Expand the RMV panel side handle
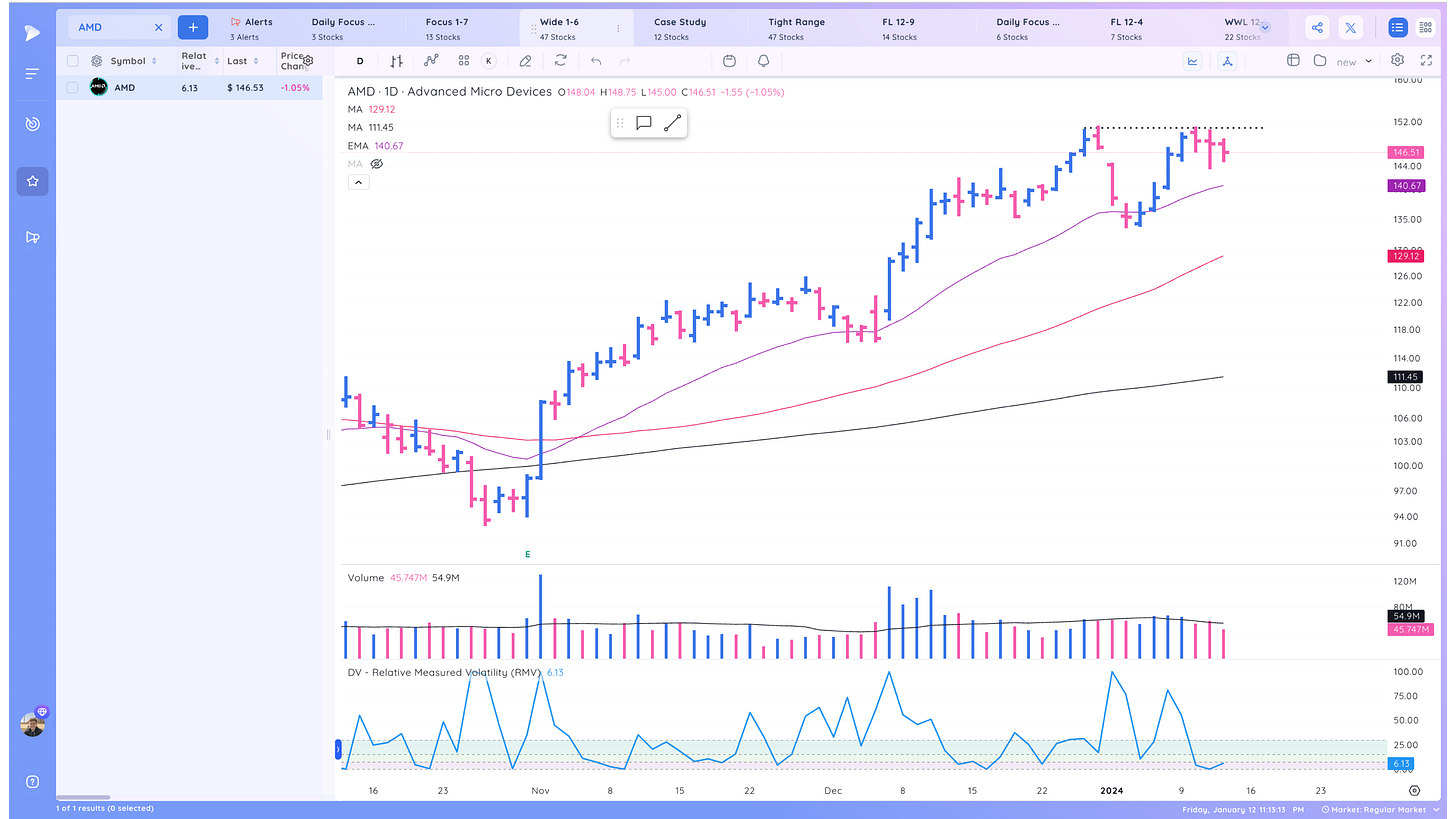Screen dimensions: 1456x819 pos(338,748)
